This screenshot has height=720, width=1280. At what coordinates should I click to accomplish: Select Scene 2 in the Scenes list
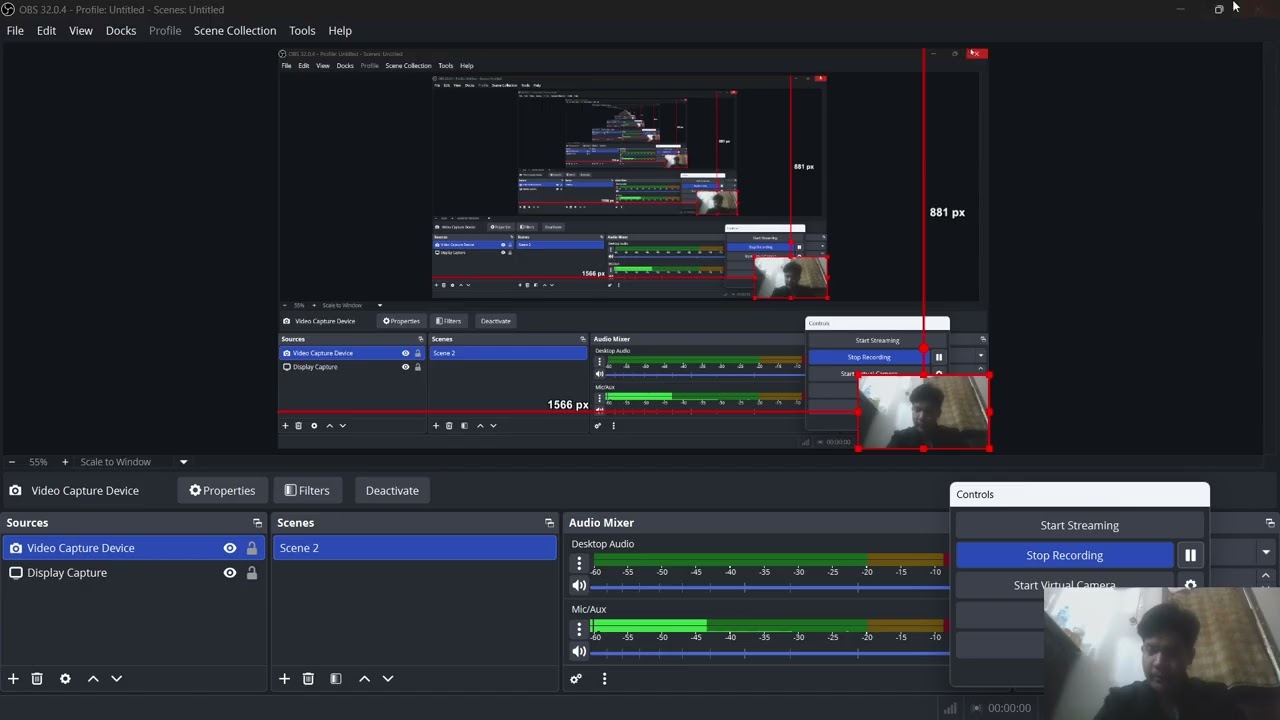(x=414, y=548)
